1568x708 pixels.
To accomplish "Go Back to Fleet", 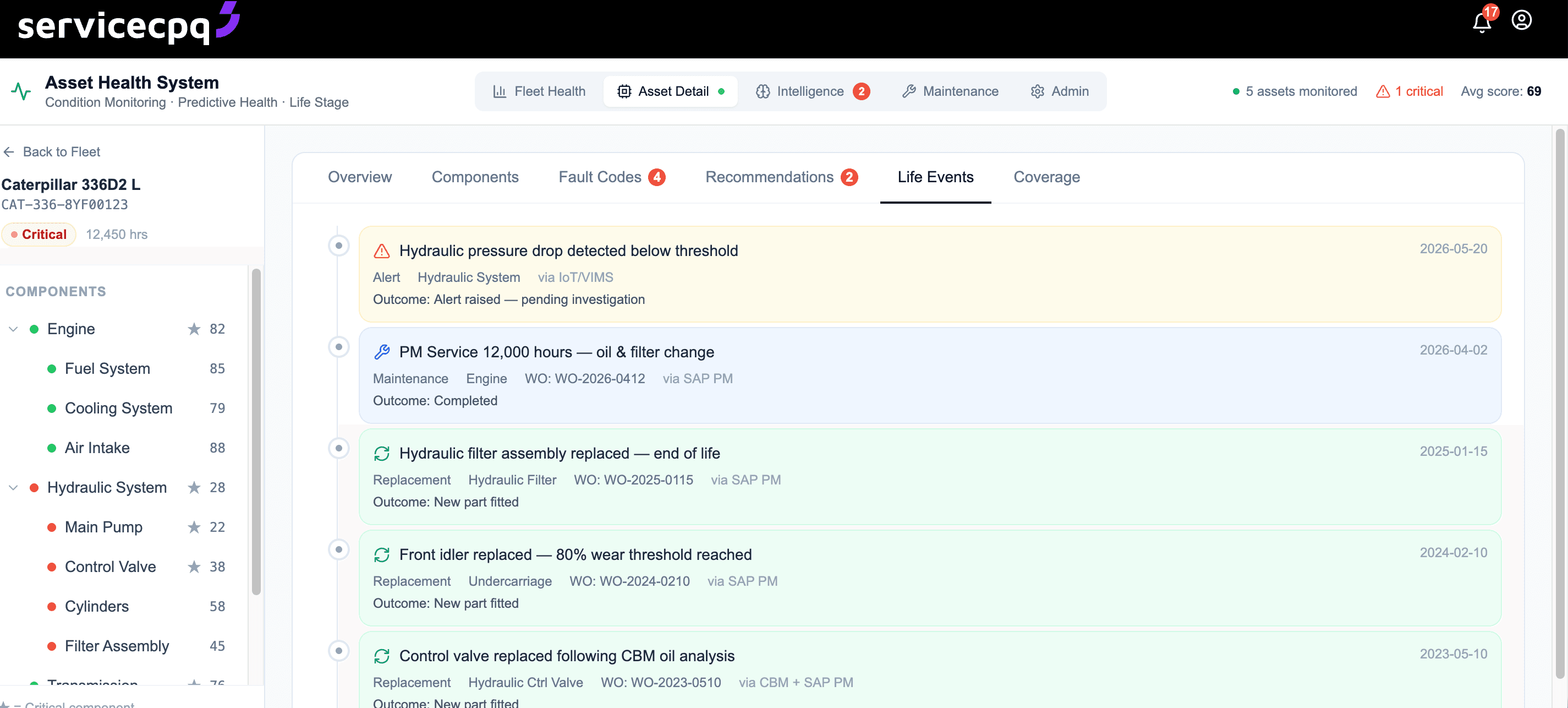I will click(x=51, y=152).
